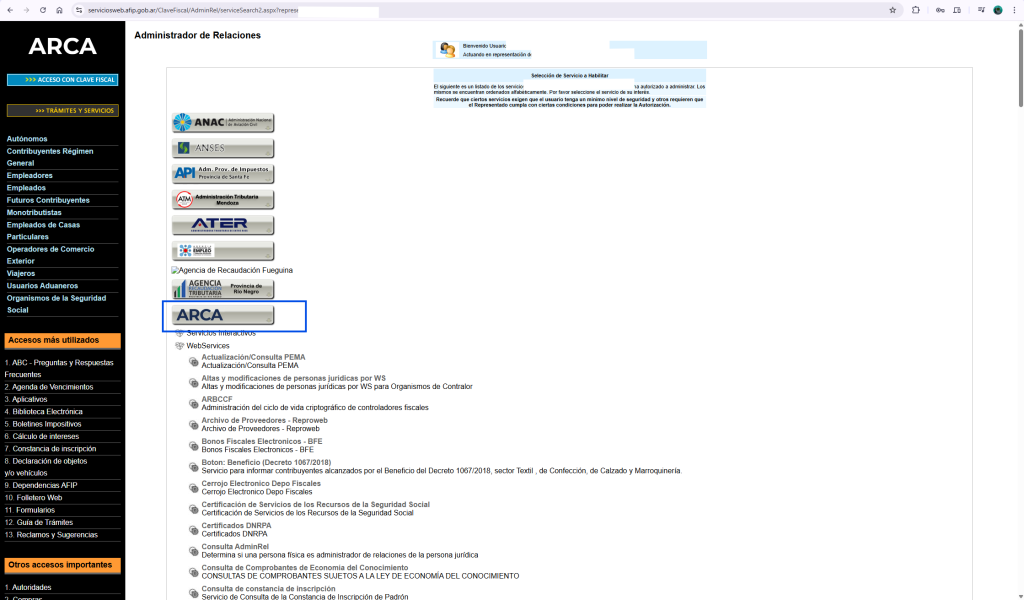This screenshot has width=1024, height=600.
Task: Select the Agencia Tributaria Río Negro button
Action: (223, 289)
